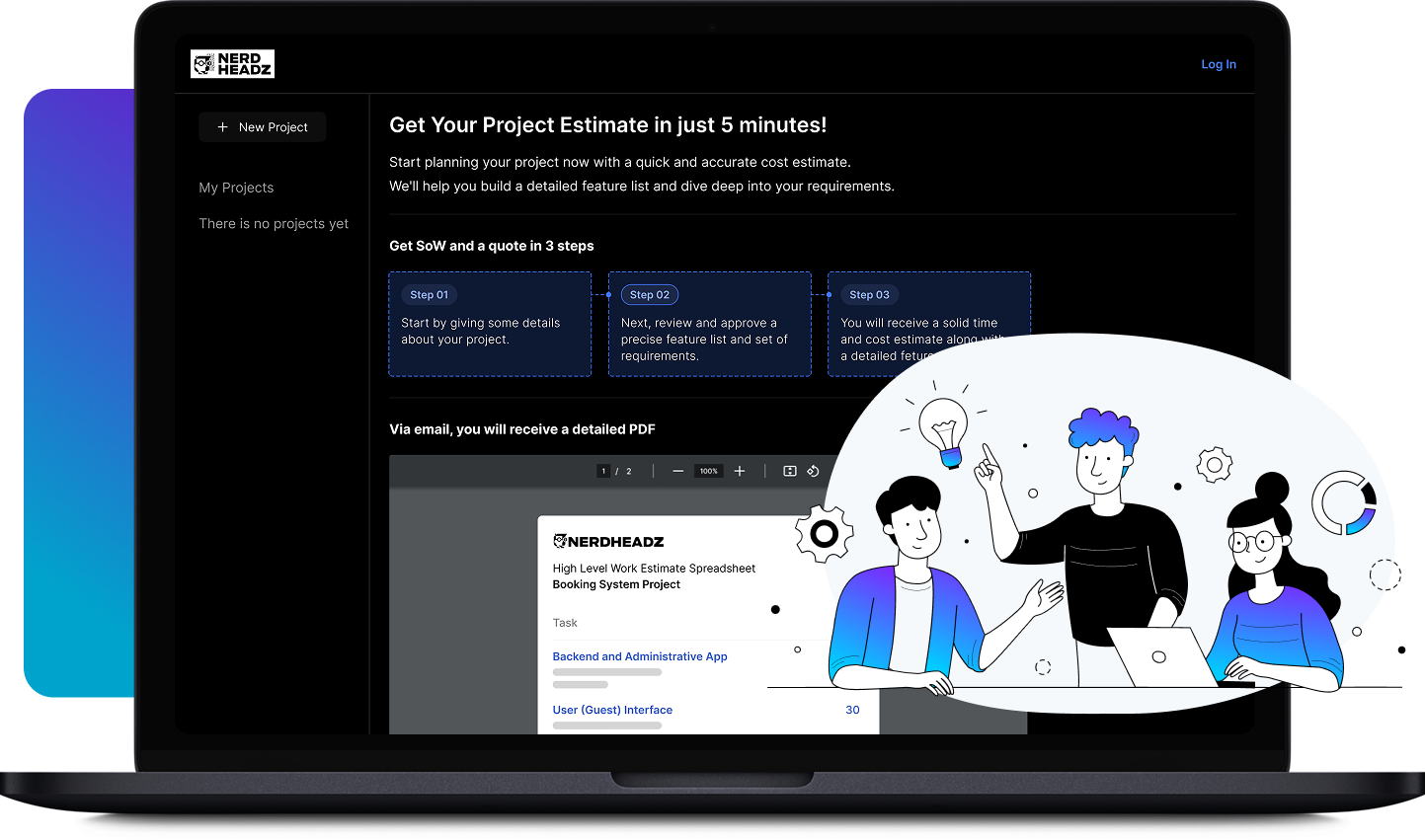Image resolution: width=1425 pixels, height=840 pixels.
Task: Select the Step 02 badge
Action: (650, 295)
